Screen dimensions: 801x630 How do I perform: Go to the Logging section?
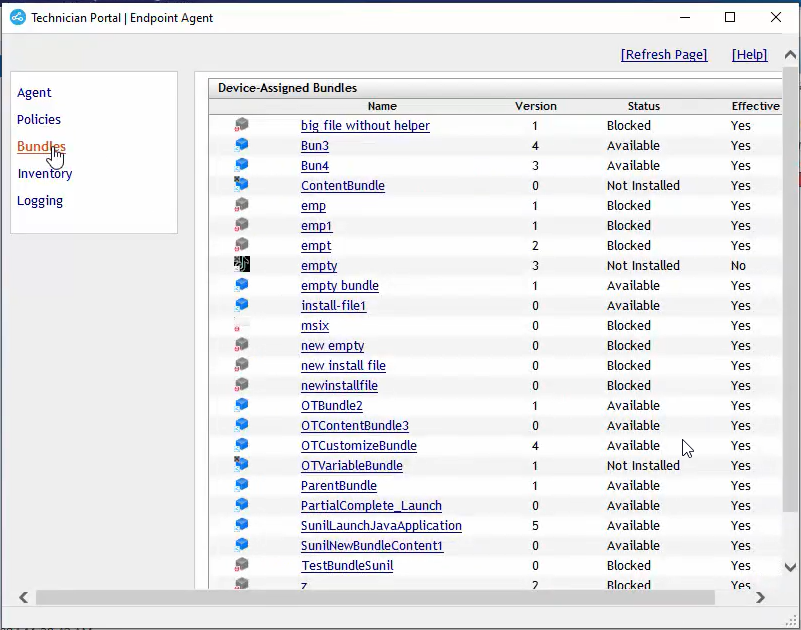tap(39, 200)
